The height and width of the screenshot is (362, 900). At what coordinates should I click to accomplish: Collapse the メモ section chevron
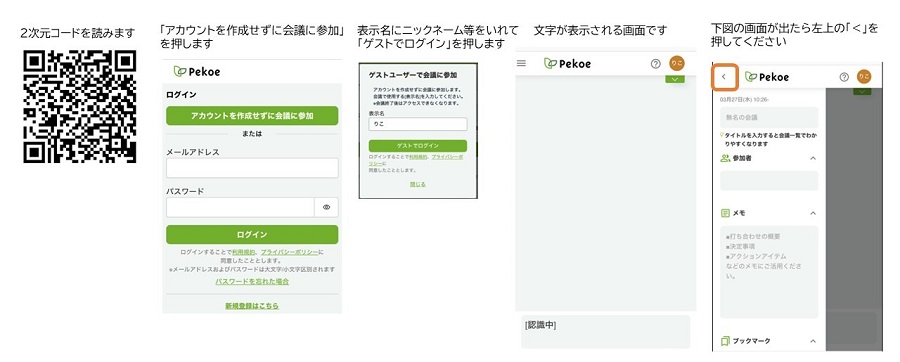point(813,213)
